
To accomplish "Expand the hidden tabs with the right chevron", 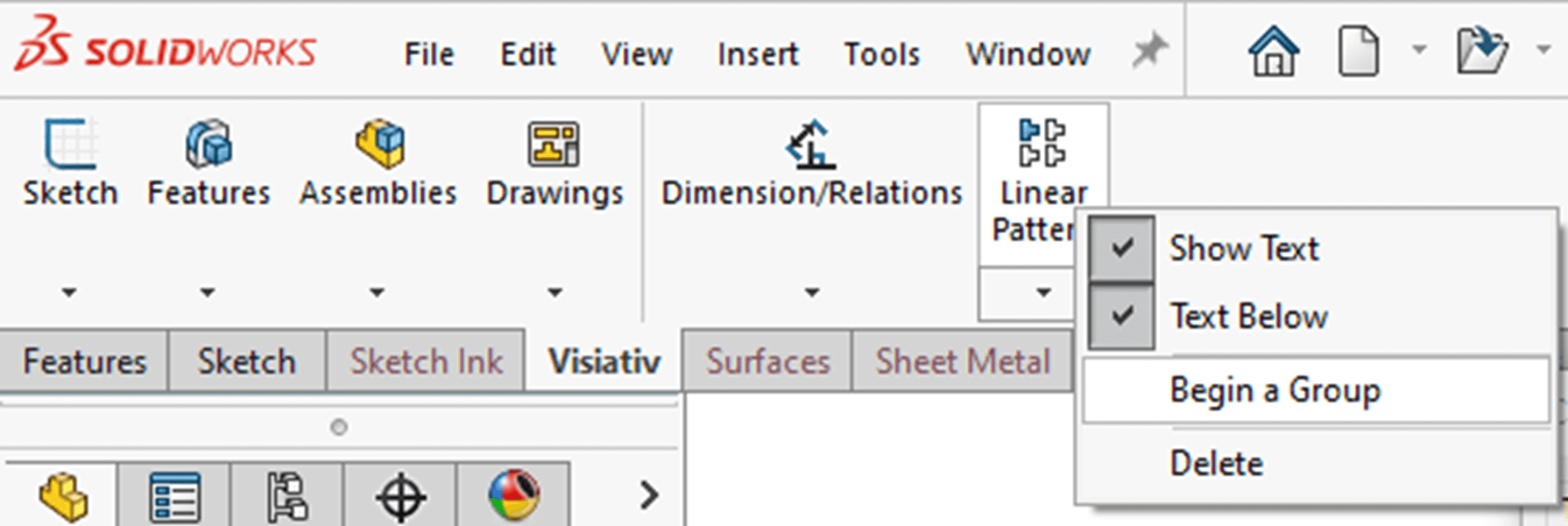I will tap(646, 495).
